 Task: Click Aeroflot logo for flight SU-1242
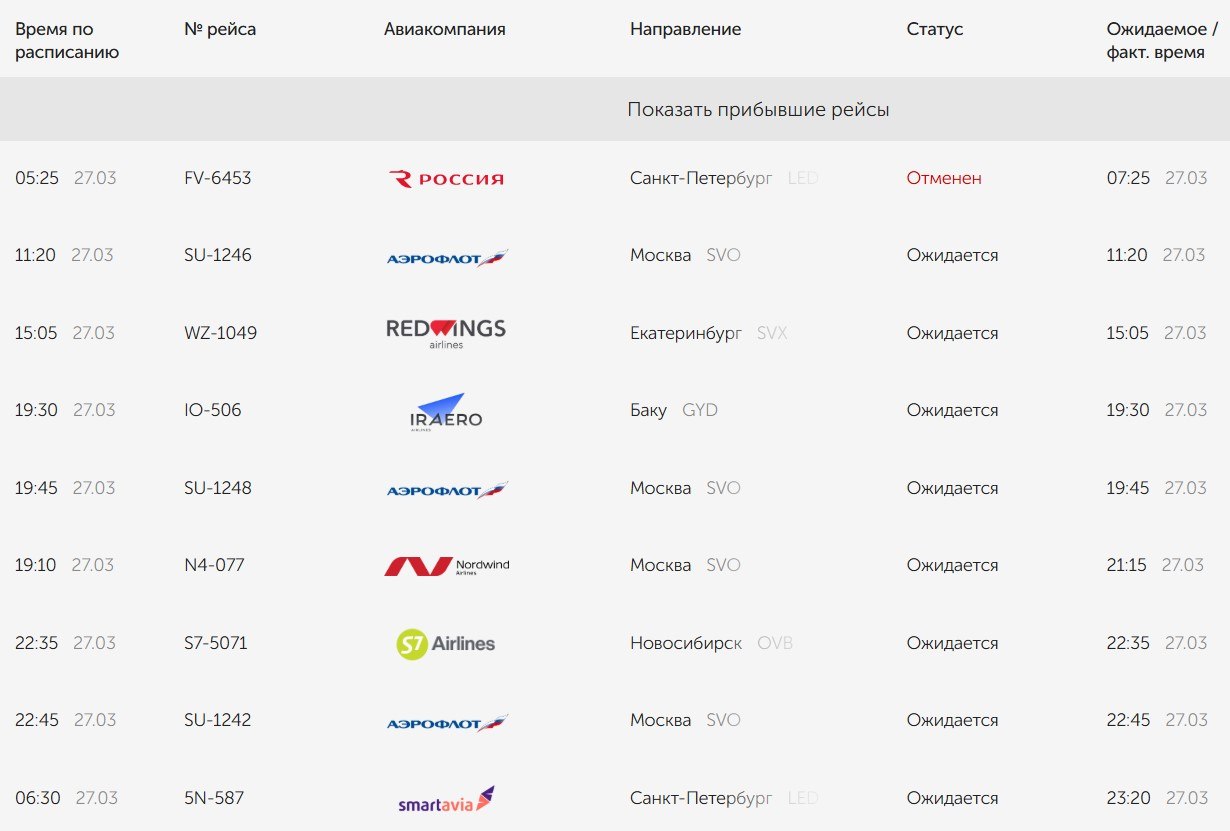(447, 723)
